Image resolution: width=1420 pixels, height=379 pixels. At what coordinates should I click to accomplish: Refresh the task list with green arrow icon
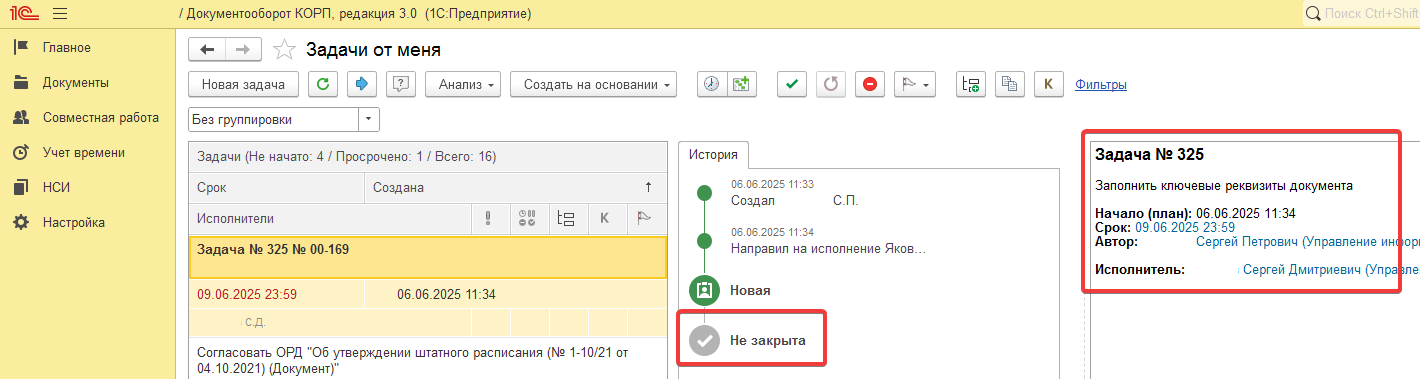pyautogui.click(x=322, y=85)
